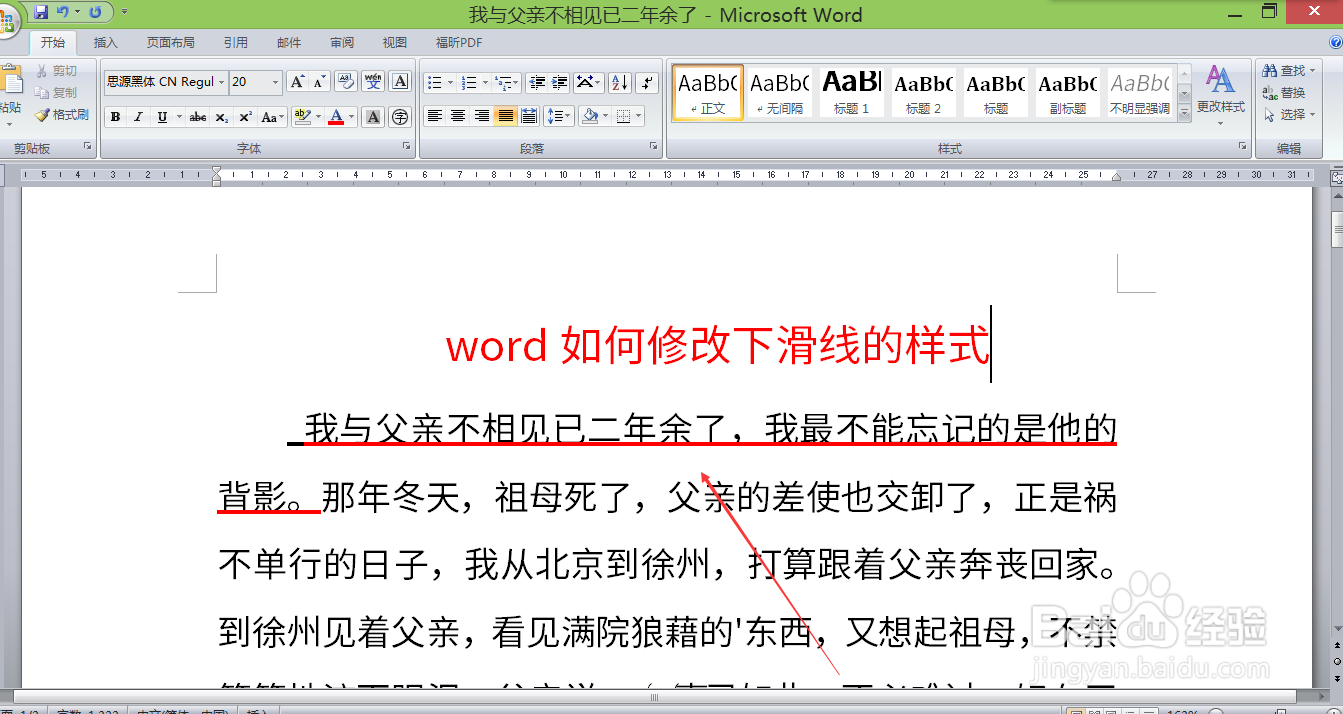The height and width of the screenshot is (714, 1343).
Task: Click the 选择 (Select) button
Action: 1289,115
